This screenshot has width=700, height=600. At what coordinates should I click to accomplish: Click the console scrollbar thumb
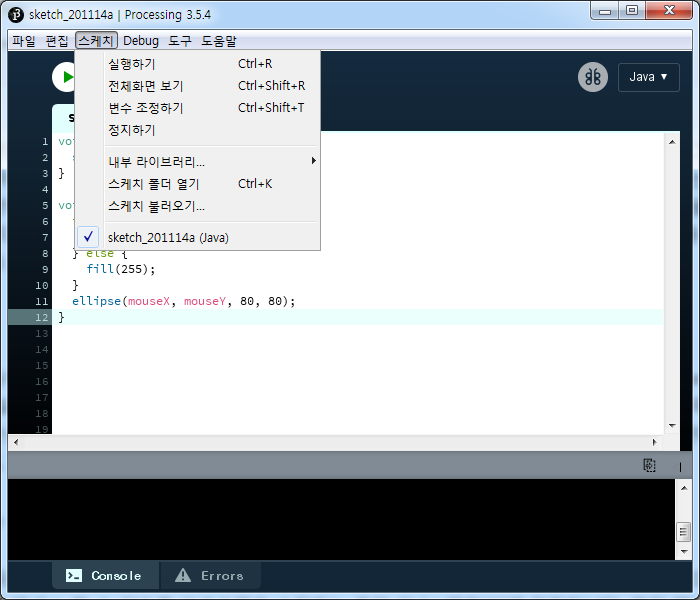684,532
